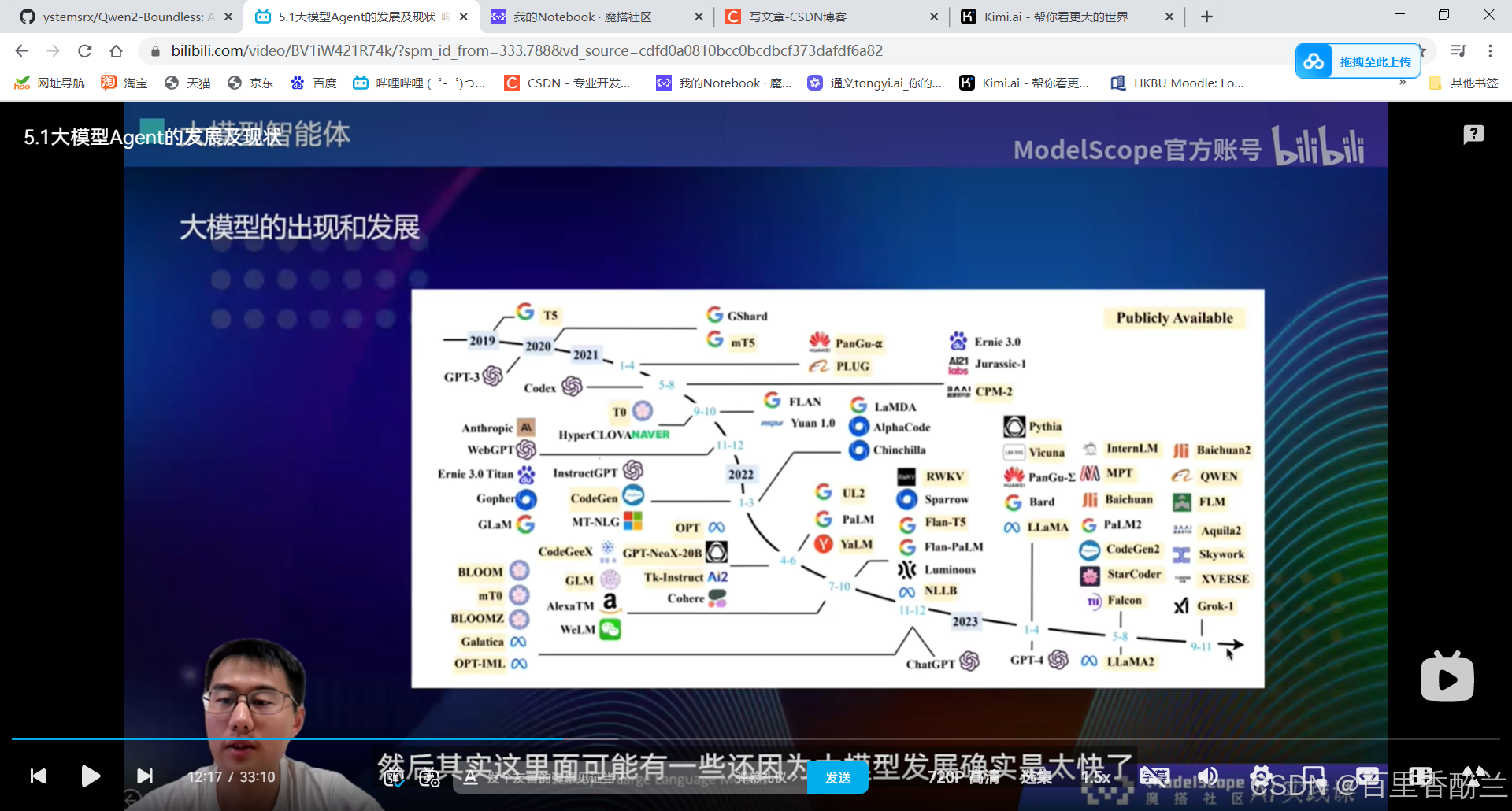The width and height of the screenshot is (1512, 811).
Task: Toggle video subtitles (字幕)
Action: (x=1154, y=776)
